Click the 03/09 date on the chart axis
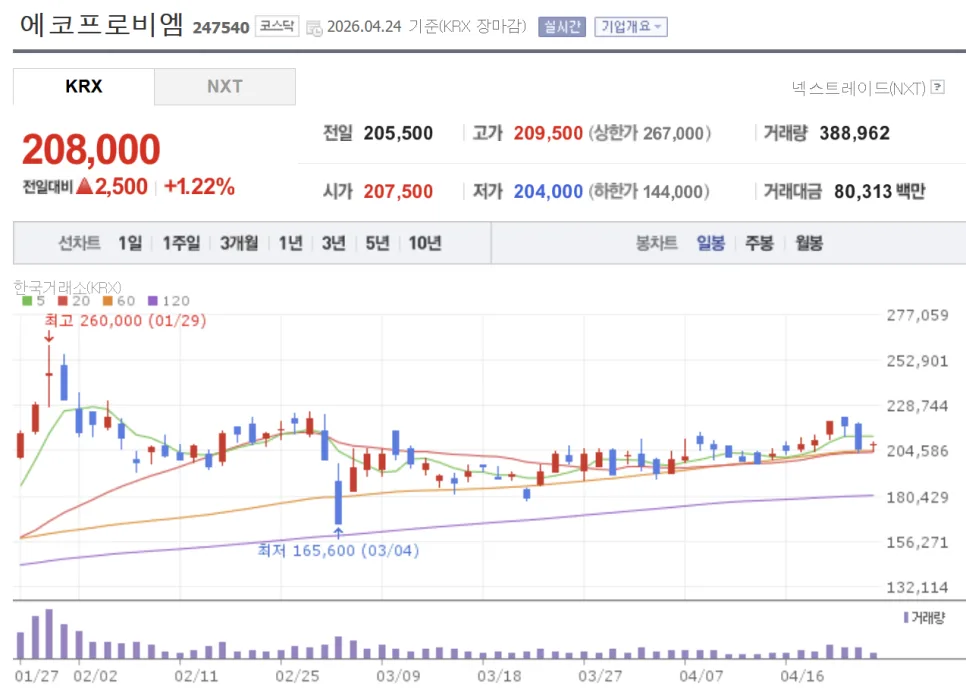The height and width of the screenshot is (696, 966). [398, 676]
